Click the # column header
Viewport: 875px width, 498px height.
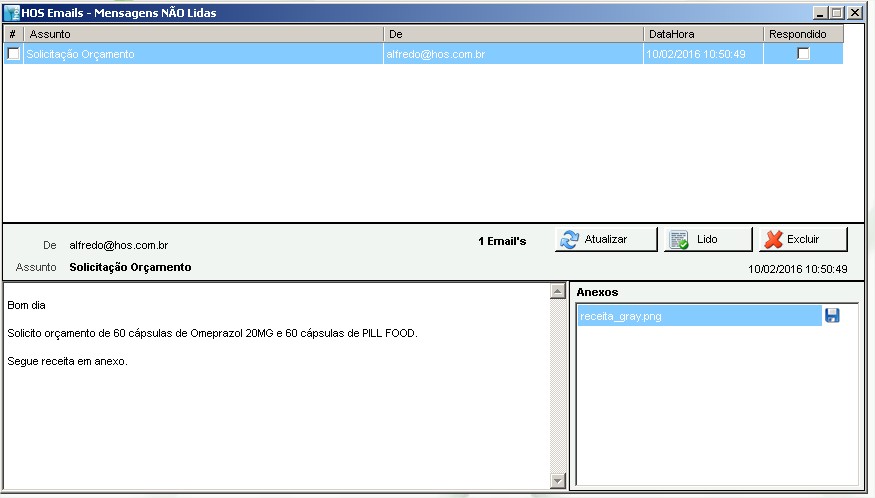13,34
